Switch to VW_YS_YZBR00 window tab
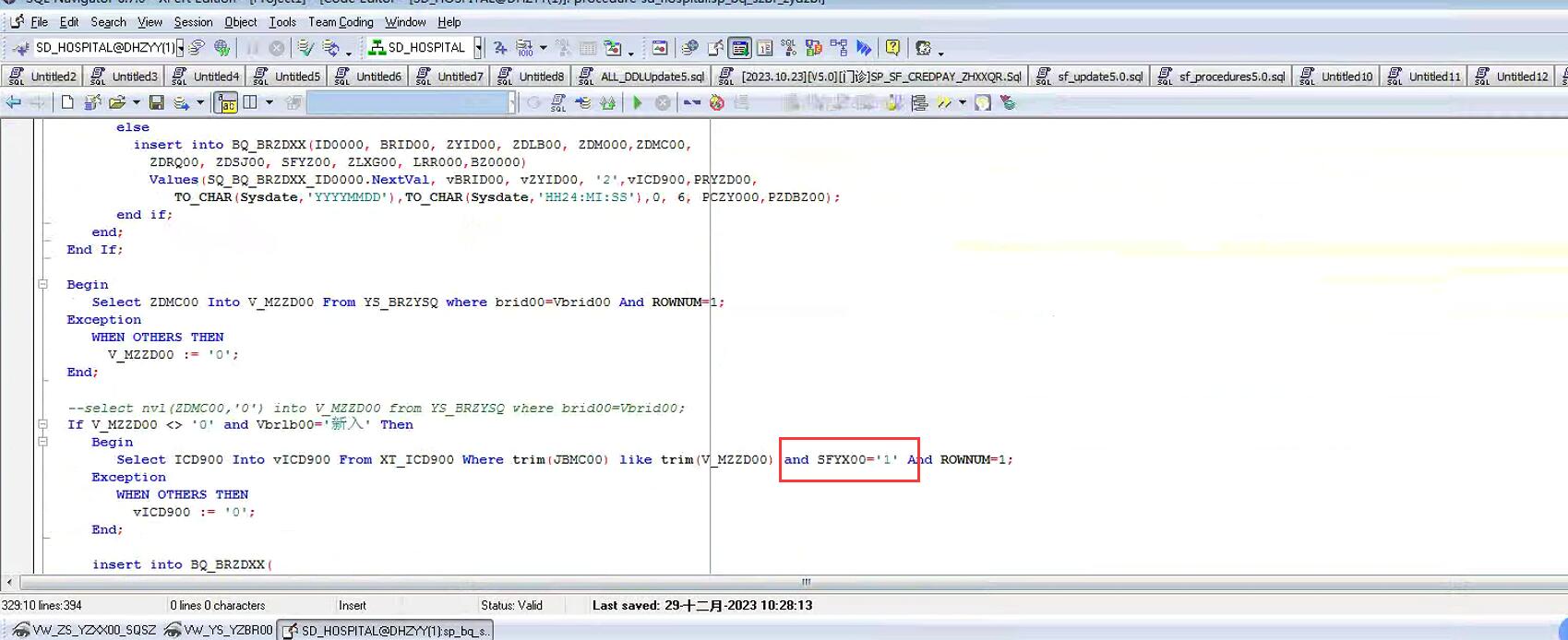This screenshot has height=640, width=1568. 219,630
